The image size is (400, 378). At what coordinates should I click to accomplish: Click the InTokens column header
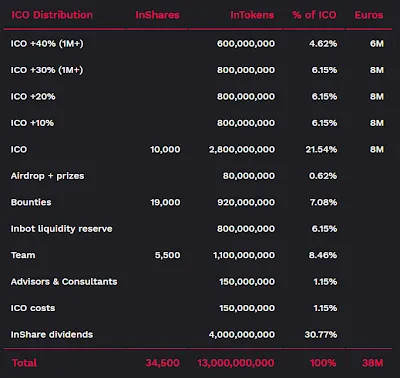coord(252,15)
